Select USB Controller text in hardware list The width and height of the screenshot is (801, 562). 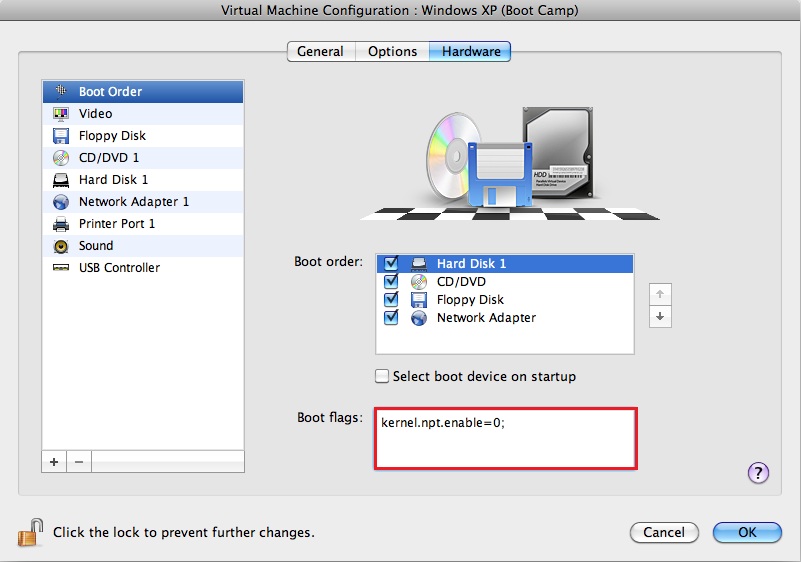120,268
